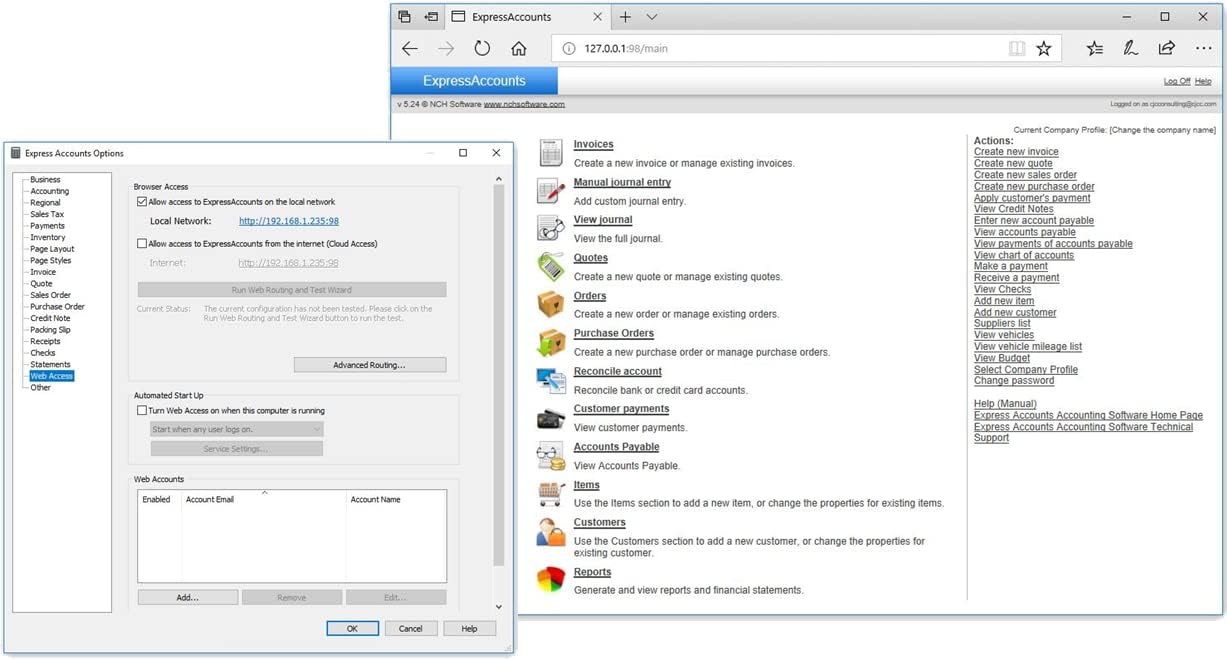The height and width of the screenshot is (659, 1227).
Task: Click the Quotes price tag icon
Action: click(550, 267)
